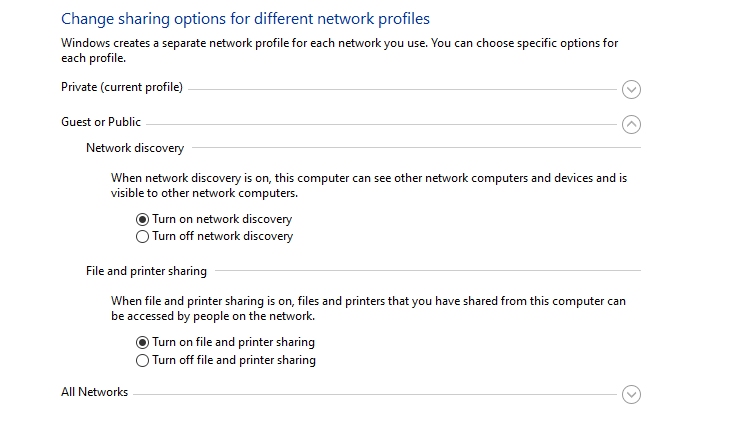Choose the Turn off file and printer sharing radio circle
Screen dimensions: 737x445
[x=142, y=360]
